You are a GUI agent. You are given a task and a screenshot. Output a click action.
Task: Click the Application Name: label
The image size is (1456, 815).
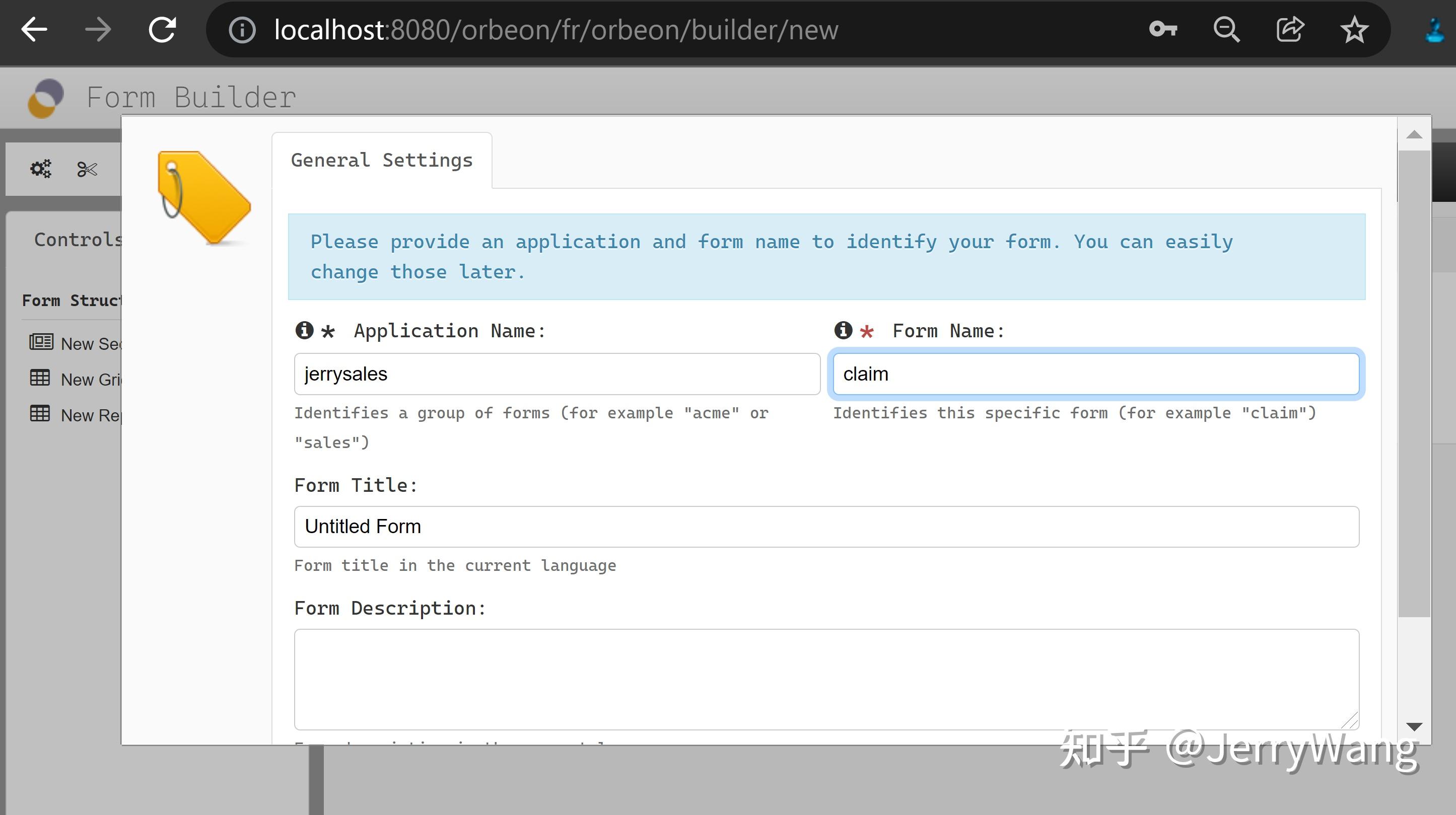pos(450,331)
